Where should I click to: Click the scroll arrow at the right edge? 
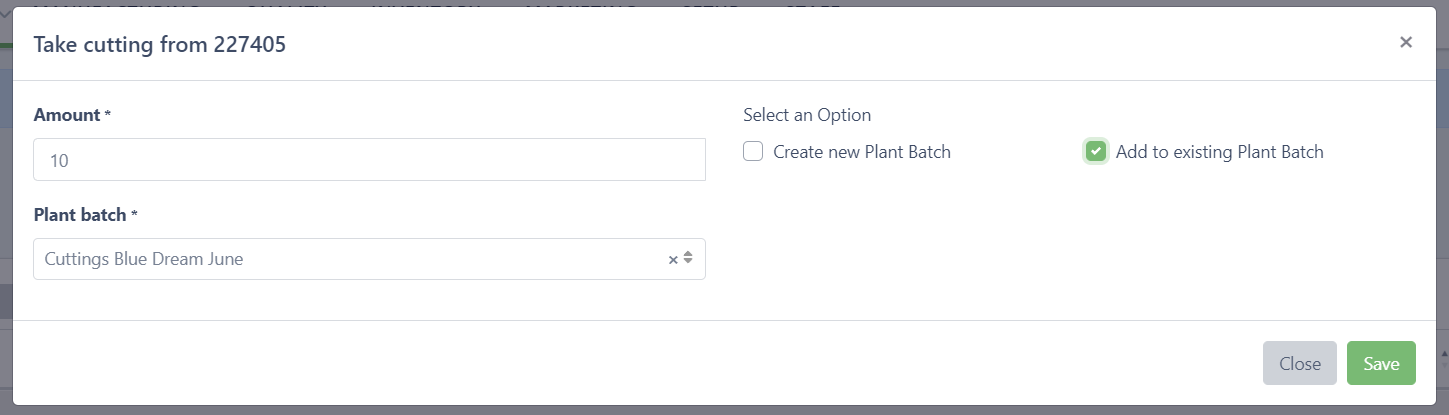pyautogui.click(x=1443, y=354)
